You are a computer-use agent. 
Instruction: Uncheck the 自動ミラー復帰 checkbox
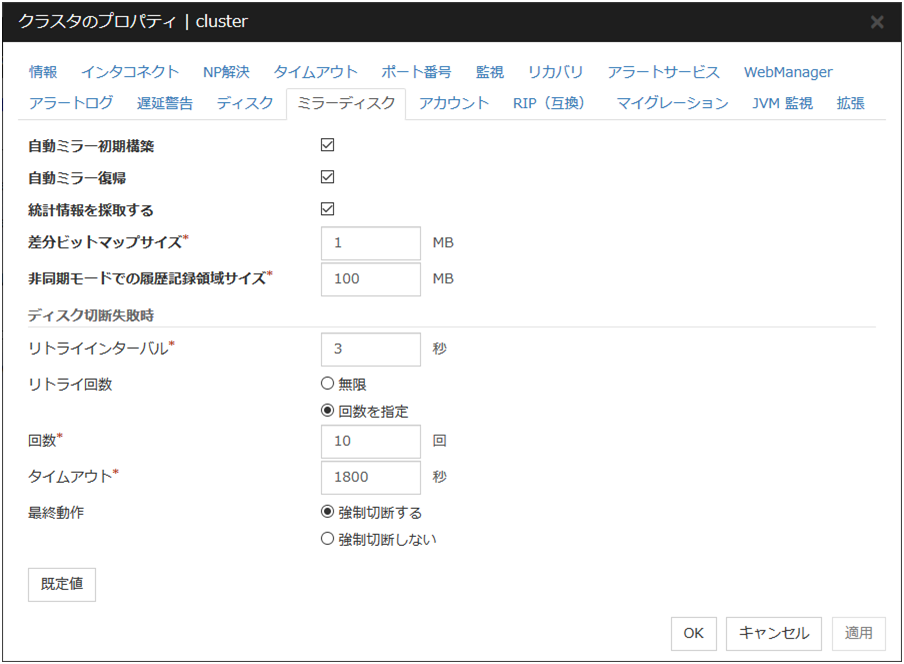pos(327,177)
